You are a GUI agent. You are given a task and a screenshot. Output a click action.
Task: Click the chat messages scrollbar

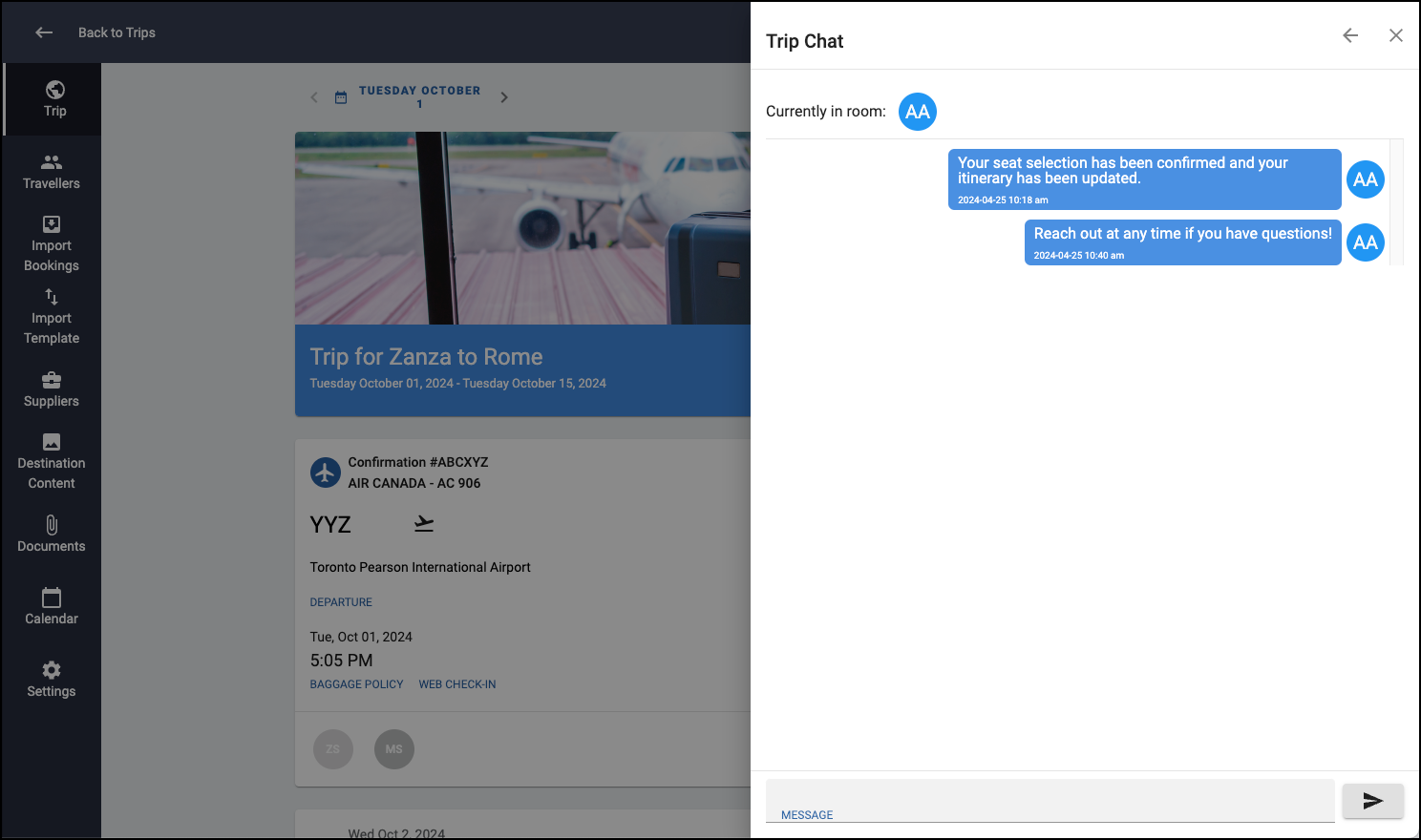pyautogui.click(x=1396, y=202)
